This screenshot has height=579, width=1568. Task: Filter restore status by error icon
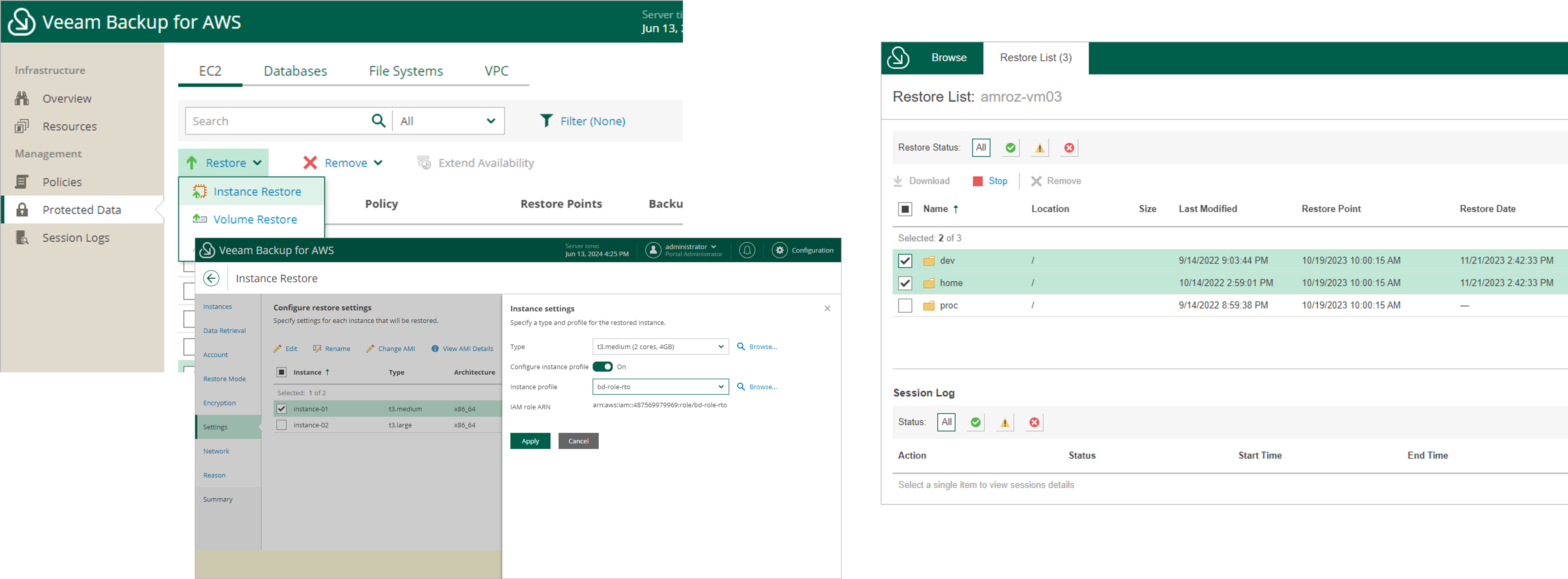point(1069,148)
